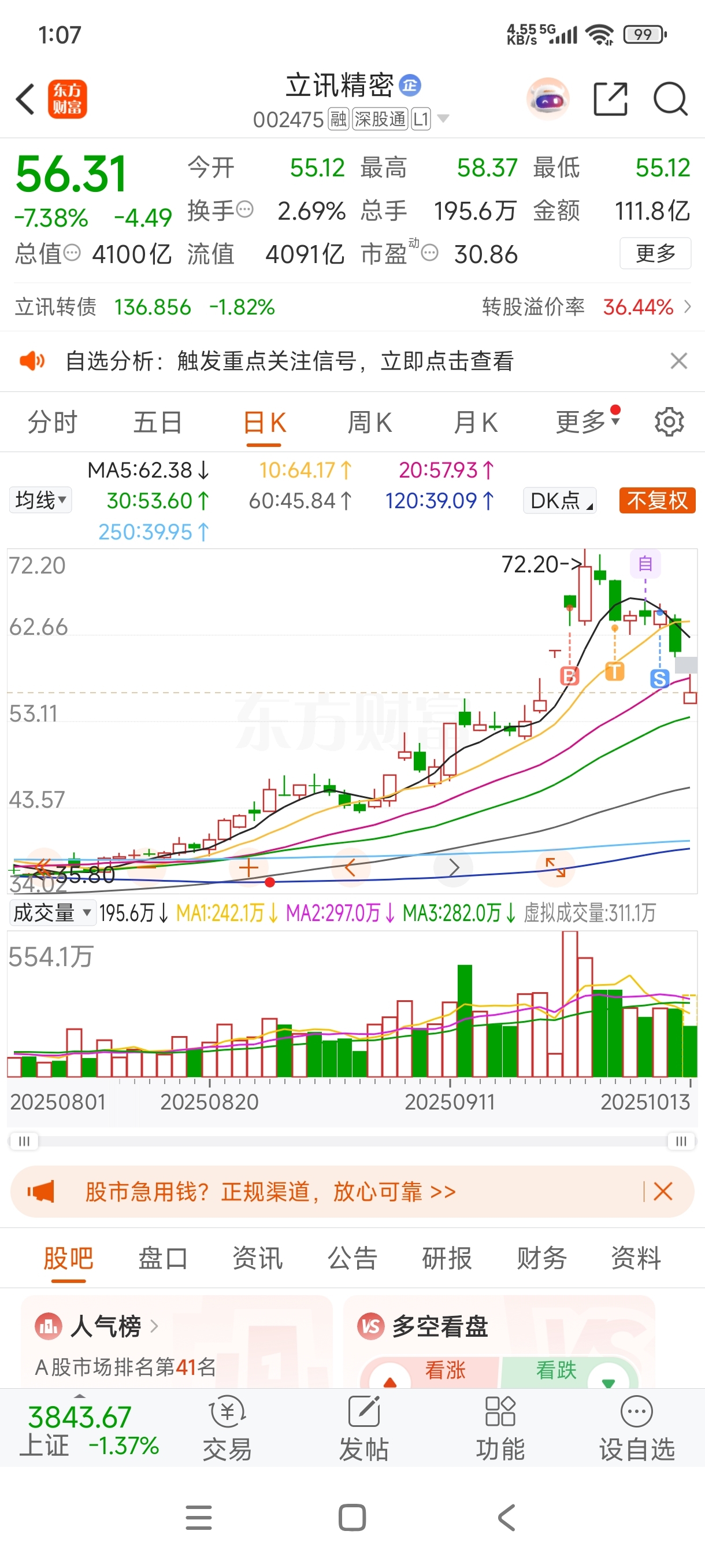
Task: Tap the S sell marker
Action: (659, 679)
